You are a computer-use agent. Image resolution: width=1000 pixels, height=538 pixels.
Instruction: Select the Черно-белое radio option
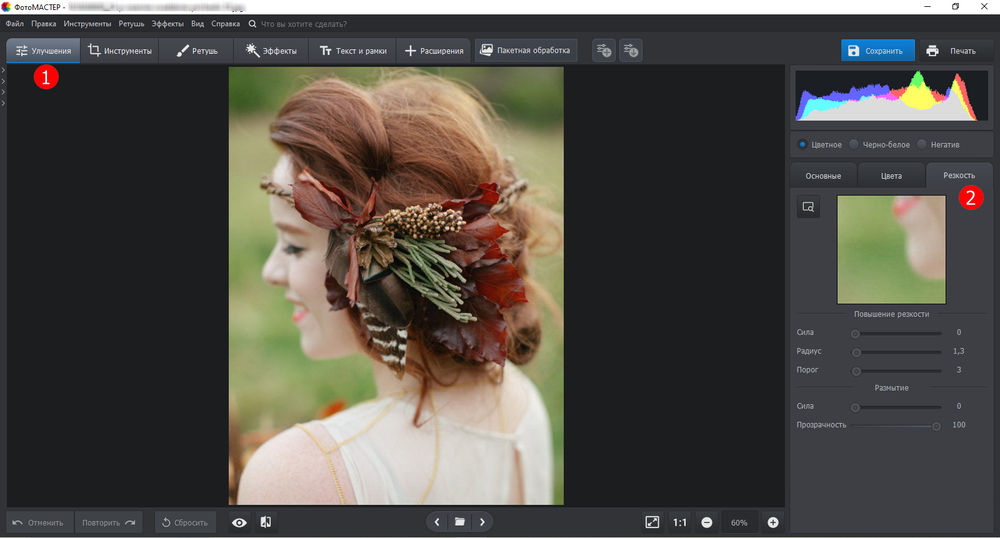[x=854, y=145]
